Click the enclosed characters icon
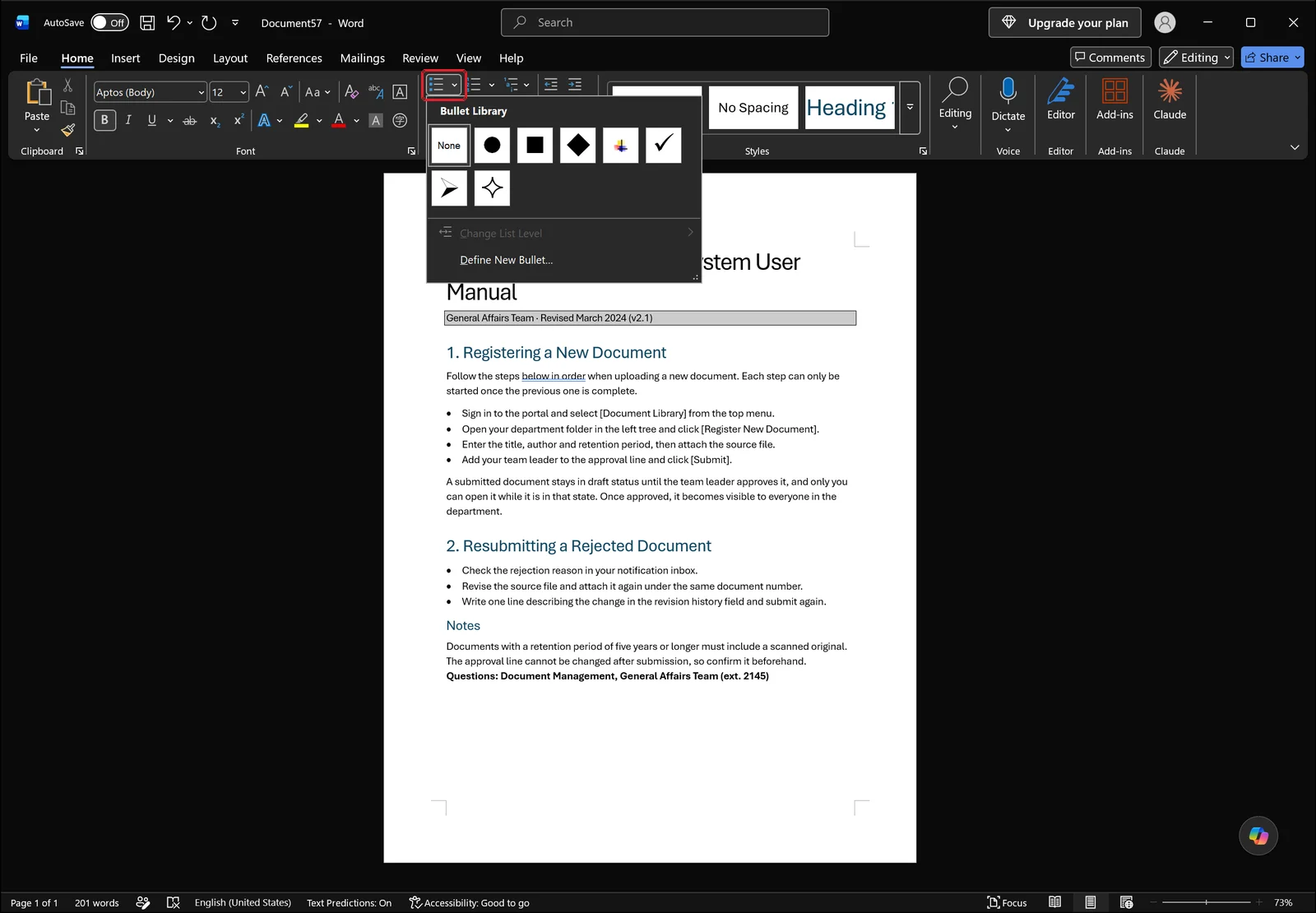 pyautogui.click(x=400, y=120)
